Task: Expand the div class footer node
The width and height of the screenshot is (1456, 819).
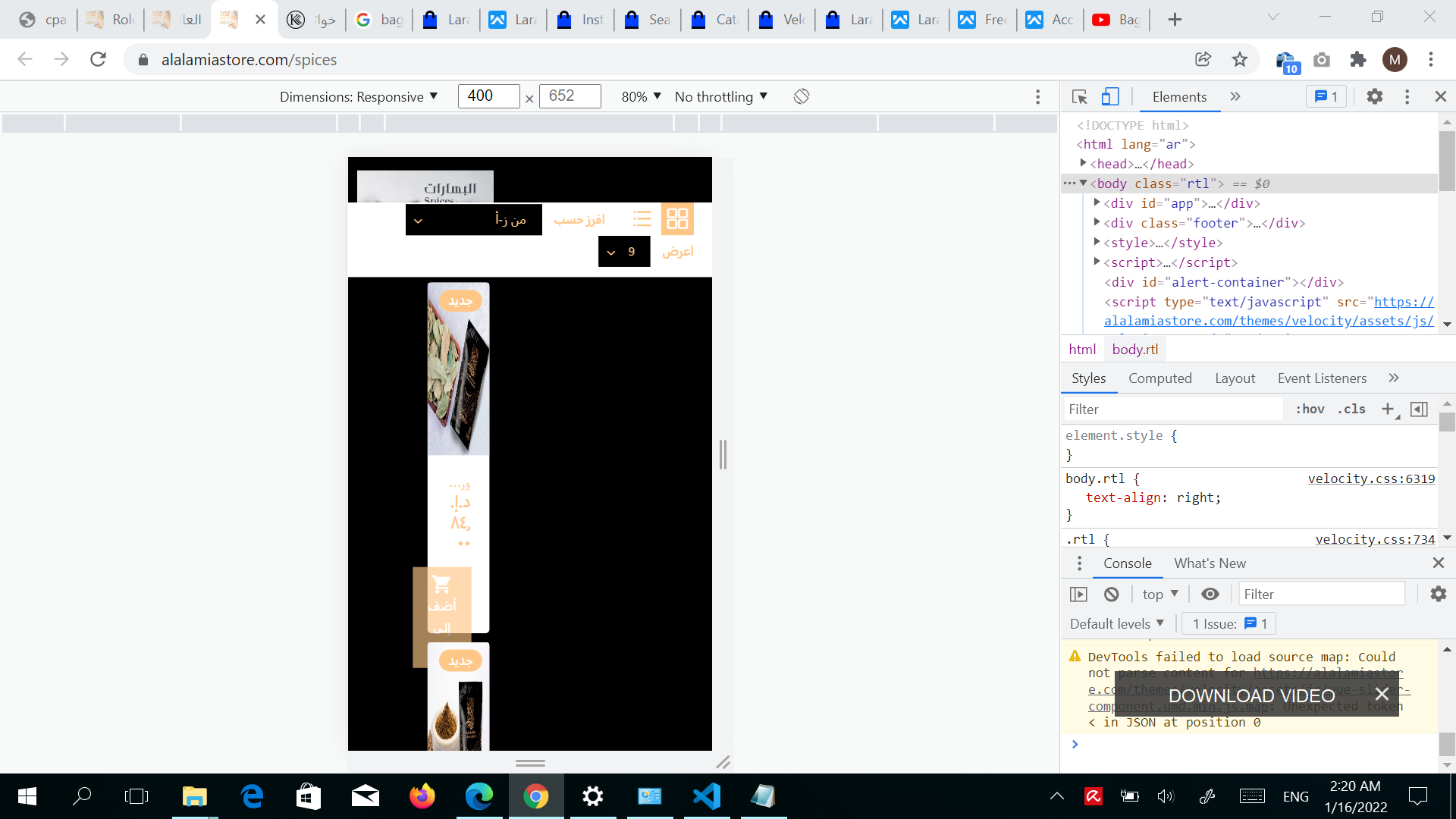Action: pyautogui.click(x=1097, y=222)
